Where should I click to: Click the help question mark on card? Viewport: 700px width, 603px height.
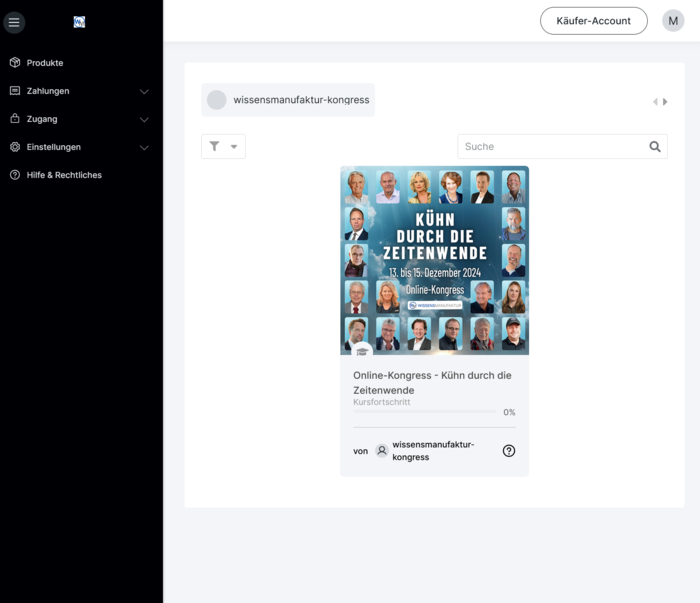click(x=509, y=451)
